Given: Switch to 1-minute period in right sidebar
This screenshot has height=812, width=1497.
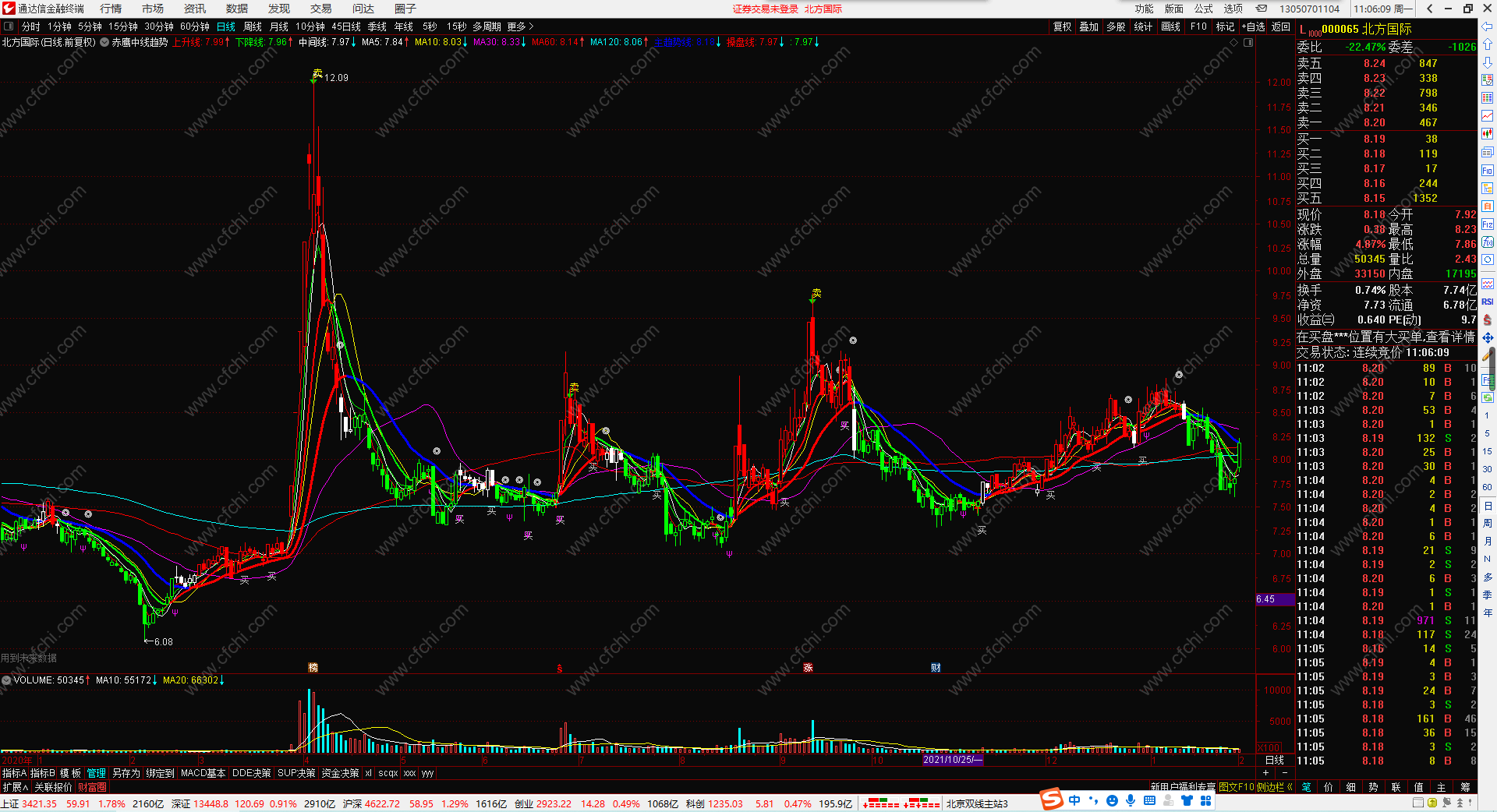Looking at the screenshot, I should click(1488, 415).
